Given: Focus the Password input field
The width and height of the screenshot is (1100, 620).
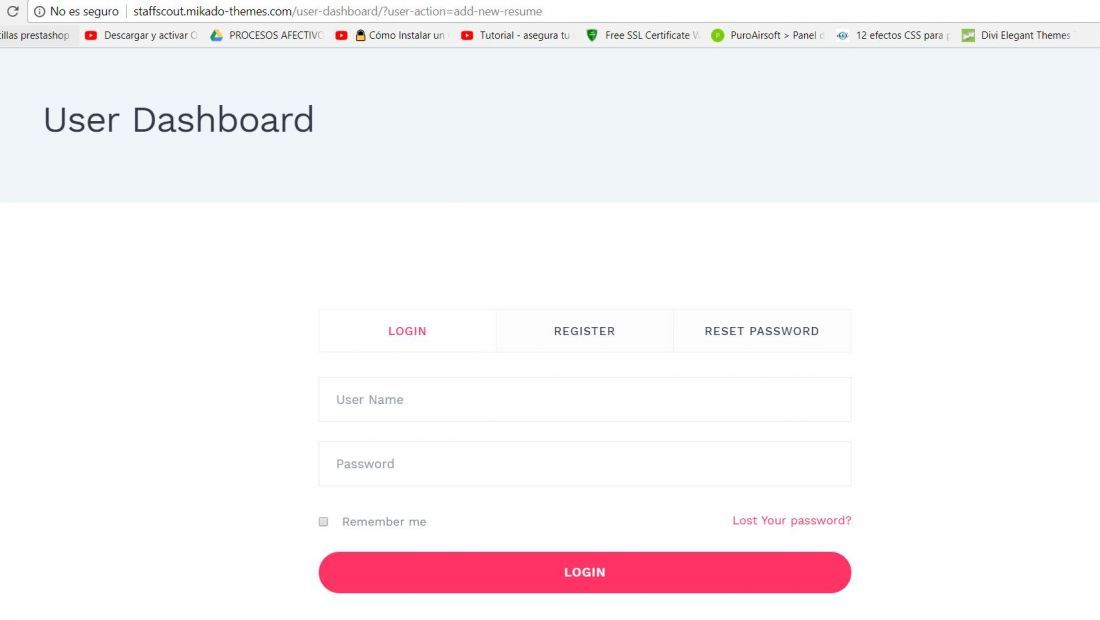Looking at the screenshot, I should tap(585, 464).
